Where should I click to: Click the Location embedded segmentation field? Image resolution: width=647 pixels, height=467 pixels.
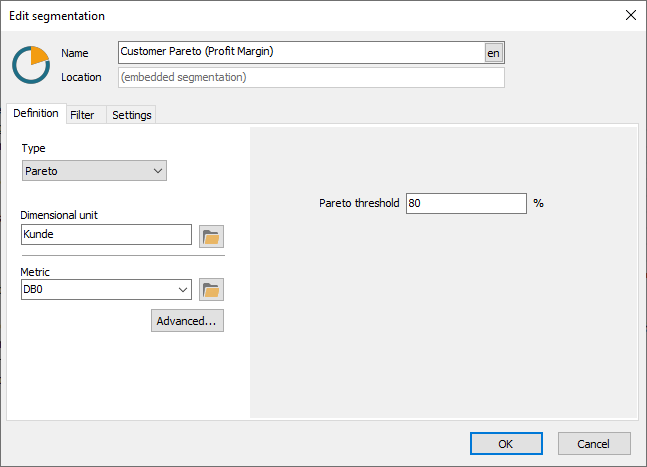coord(311,77)
